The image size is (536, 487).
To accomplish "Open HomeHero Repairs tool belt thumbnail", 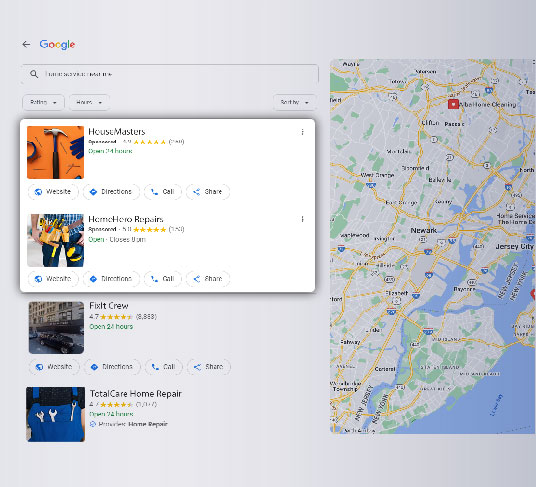I will [55, 240].
